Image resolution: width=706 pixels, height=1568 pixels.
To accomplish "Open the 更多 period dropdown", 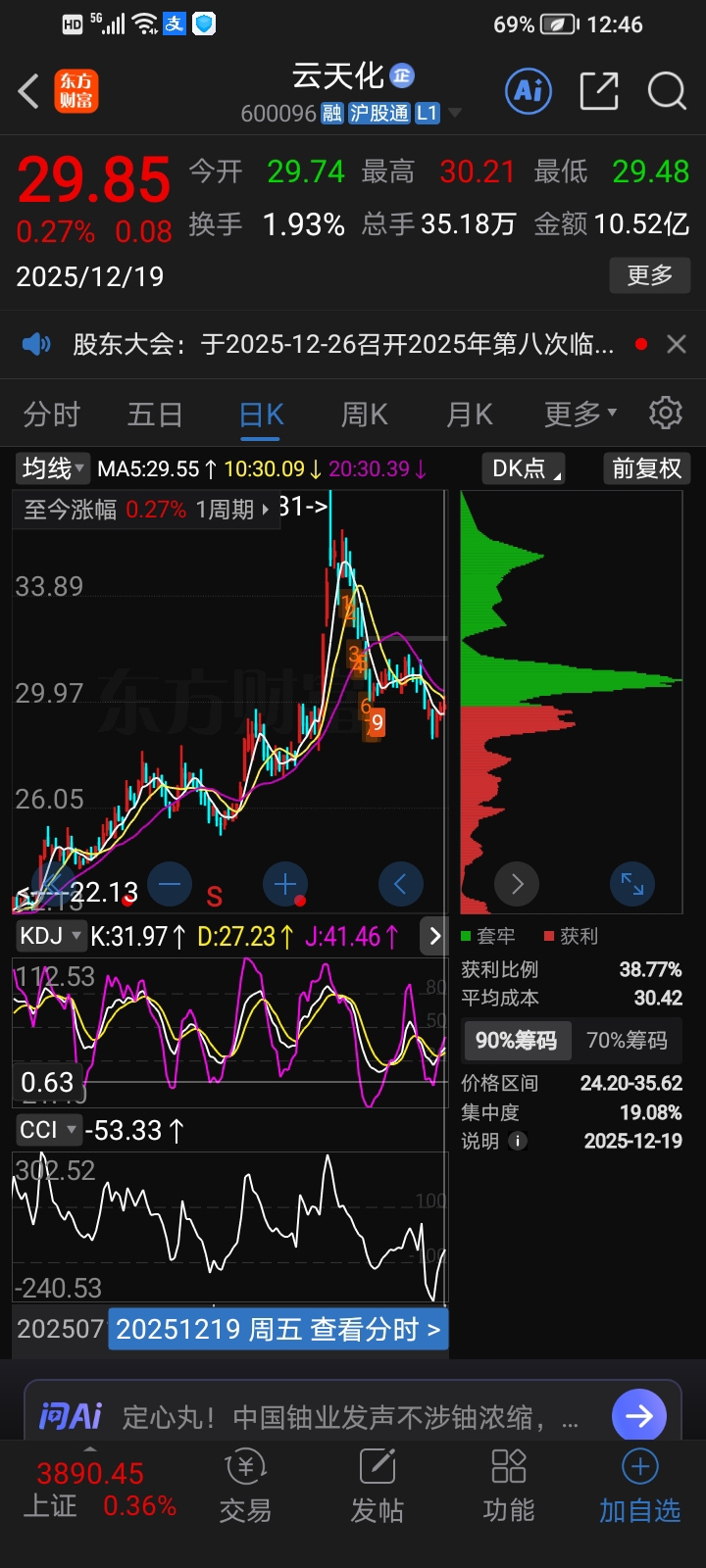I will pos(580,415).
